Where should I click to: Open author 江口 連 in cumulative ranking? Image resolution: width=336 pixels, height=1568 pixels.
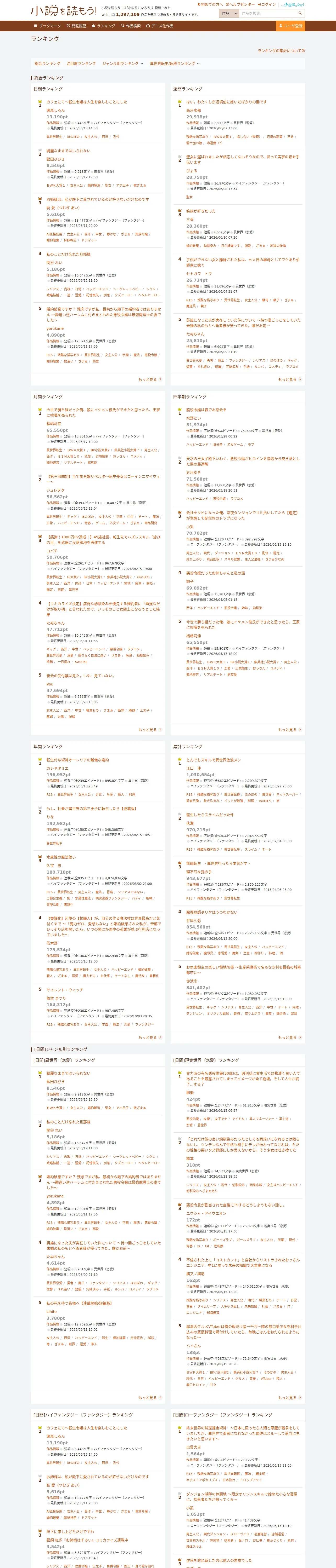193,768
